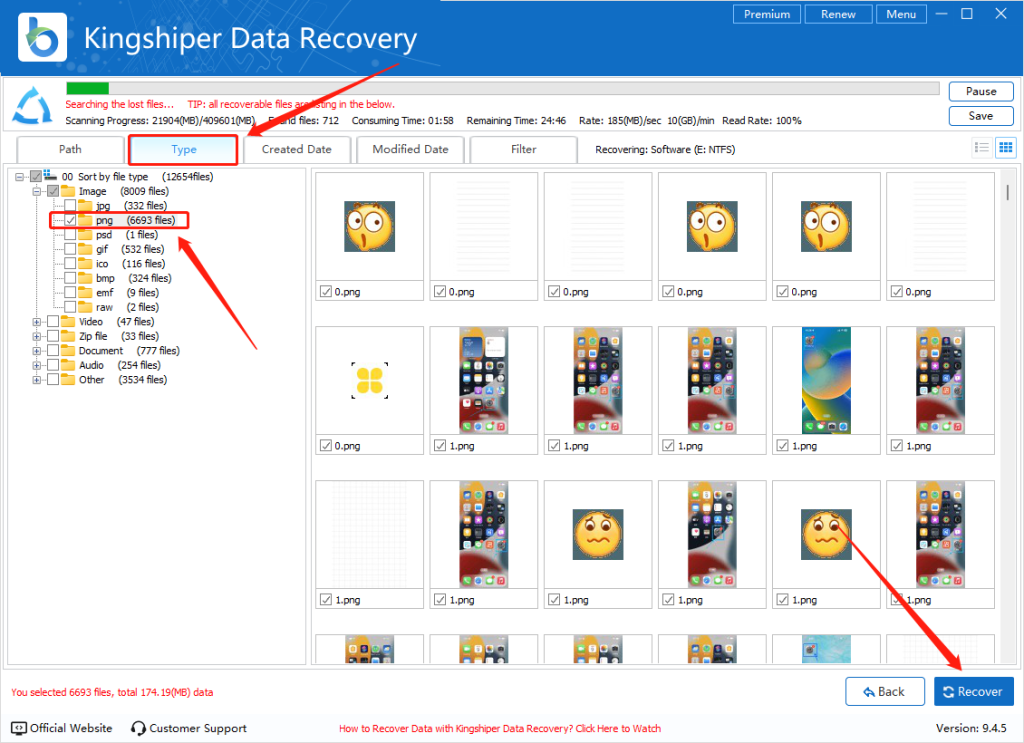Click the Other (3534 files) row text
The image size is (1024, 743).
[123, 379]
